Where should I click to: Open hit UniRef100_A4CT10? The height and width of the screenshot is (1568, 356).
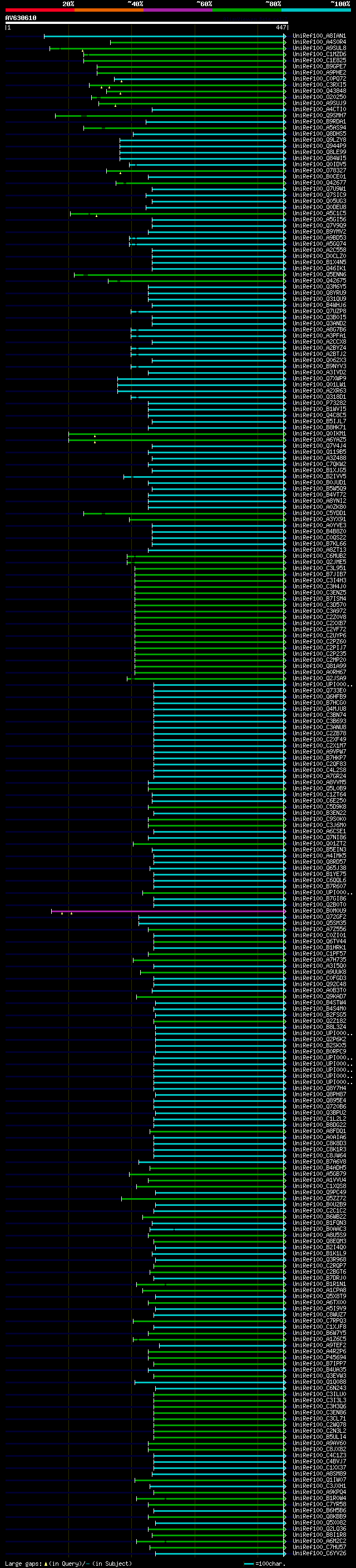tap(319, 110)
